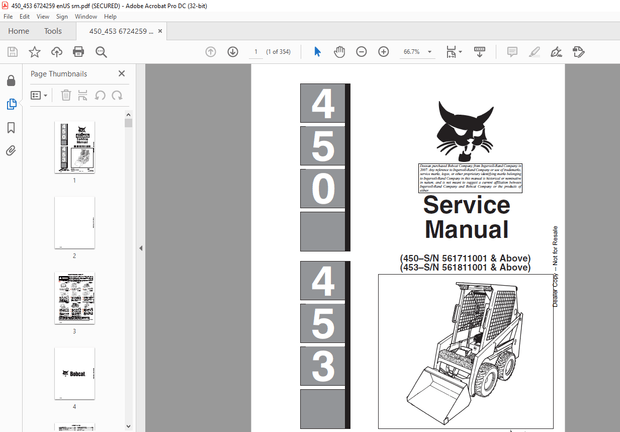The width and height of the screenshot is (620, 432).
Task: Switch to the Tools tab
Action: [53, 31]
